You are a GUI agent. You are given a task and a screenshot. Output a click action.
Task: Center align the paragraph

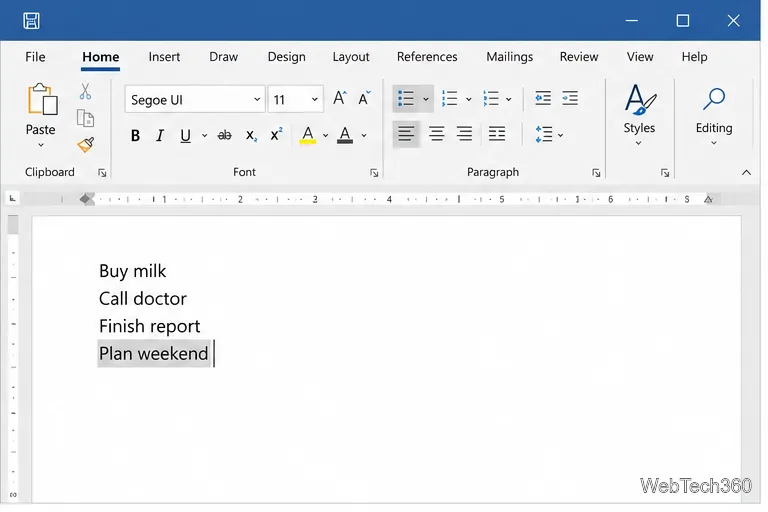point(436,134)
